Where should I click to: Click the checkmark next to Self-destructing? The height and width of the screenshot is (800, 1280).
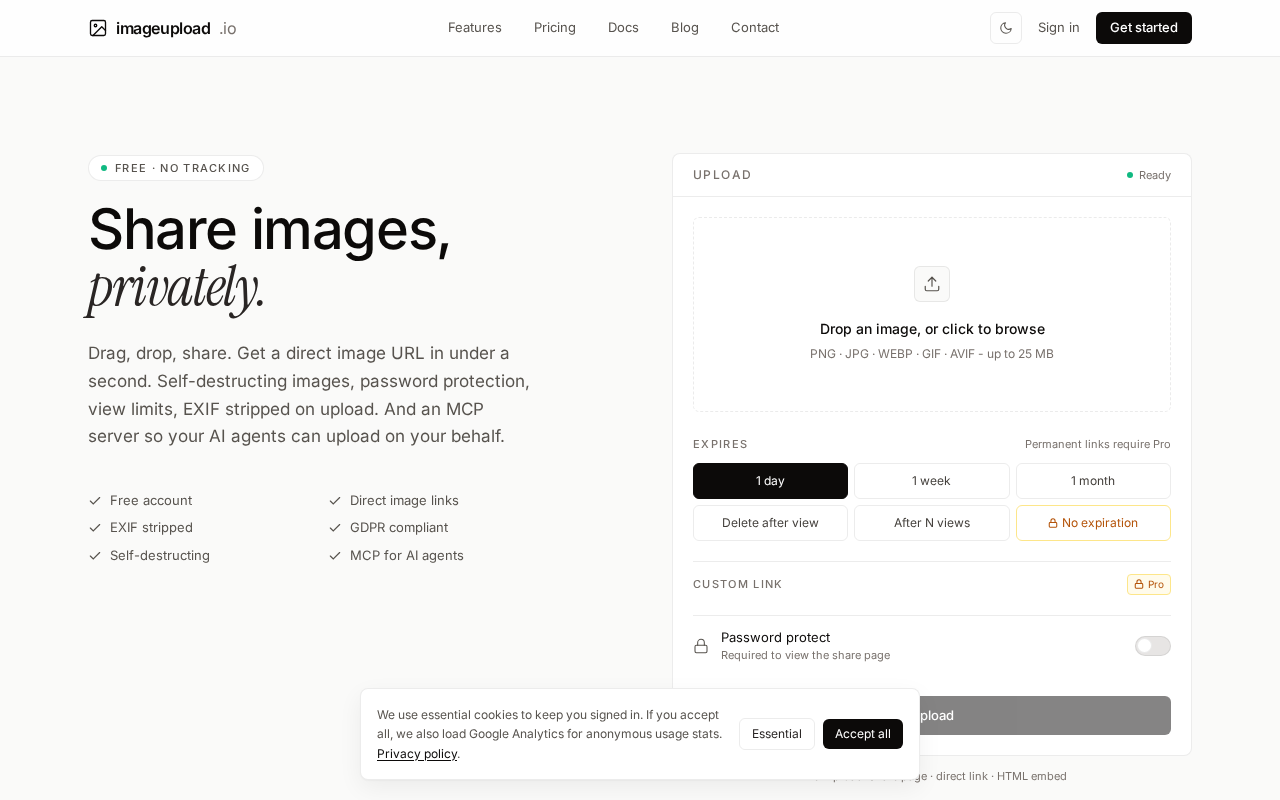[95, 555]
